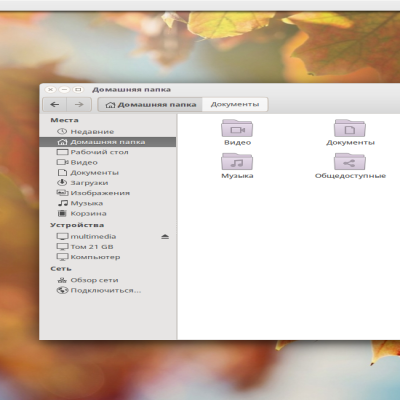Click the Документы breadcrumb button

235,104
